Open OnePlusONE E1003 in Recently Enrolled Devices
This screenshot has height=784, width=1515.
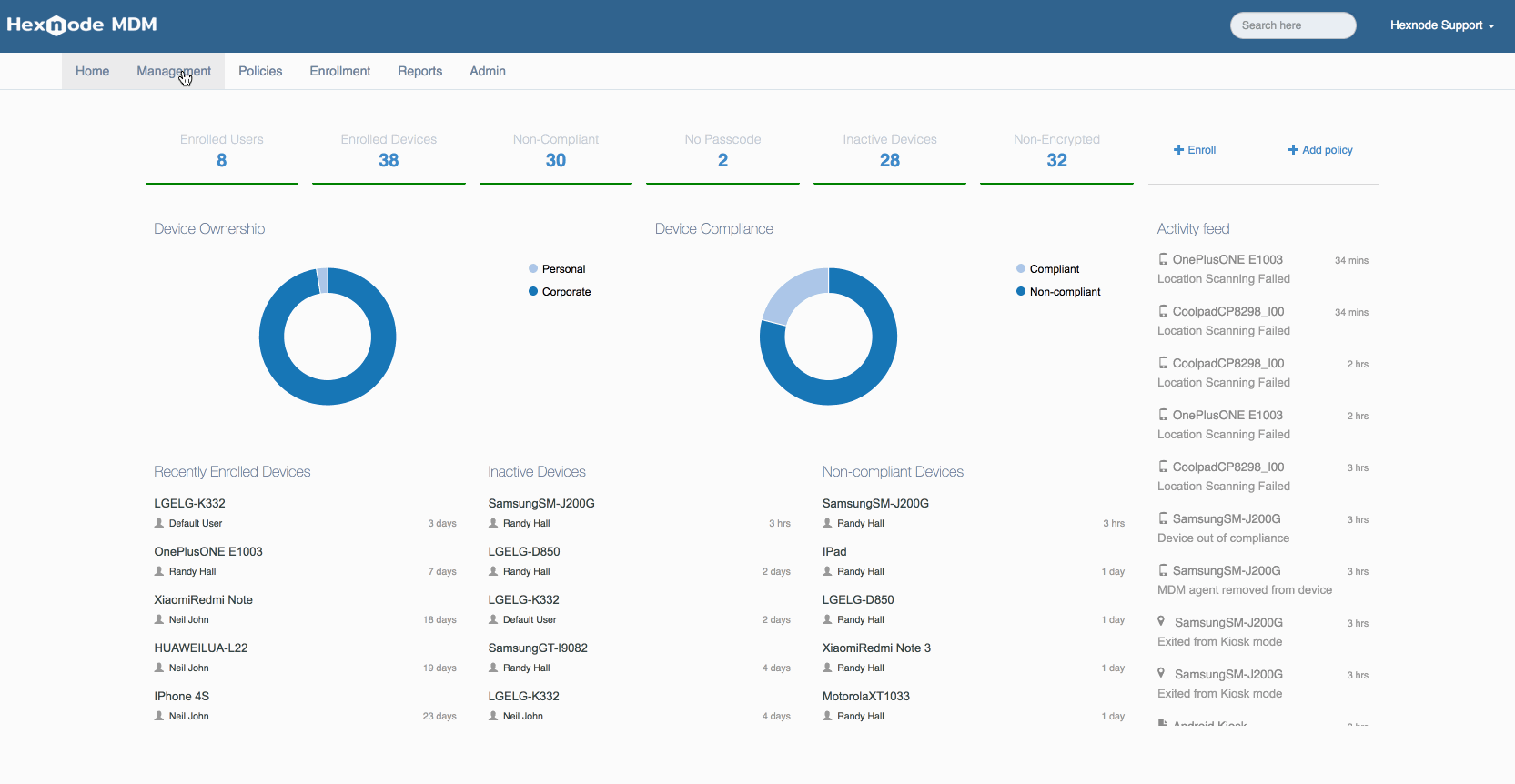click(208, 551)
